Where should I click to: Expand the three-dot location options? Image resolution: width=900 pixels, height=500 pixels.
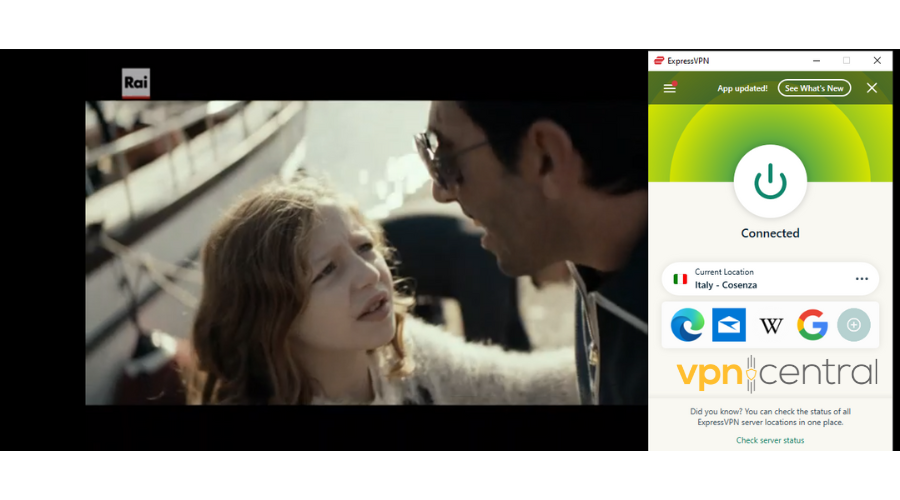coord(861,279)
